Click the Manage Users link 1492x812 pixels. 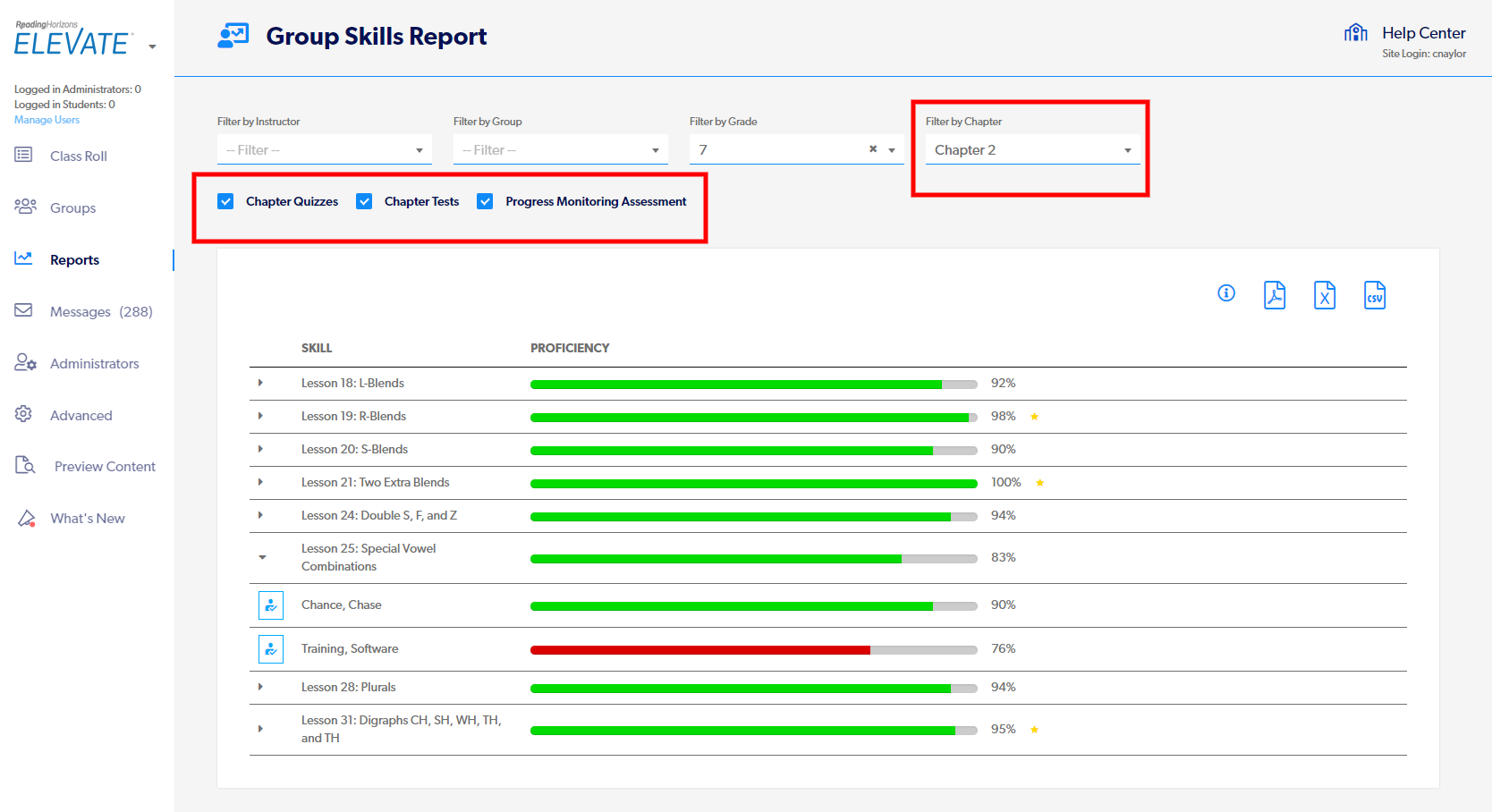pos(47,120)
